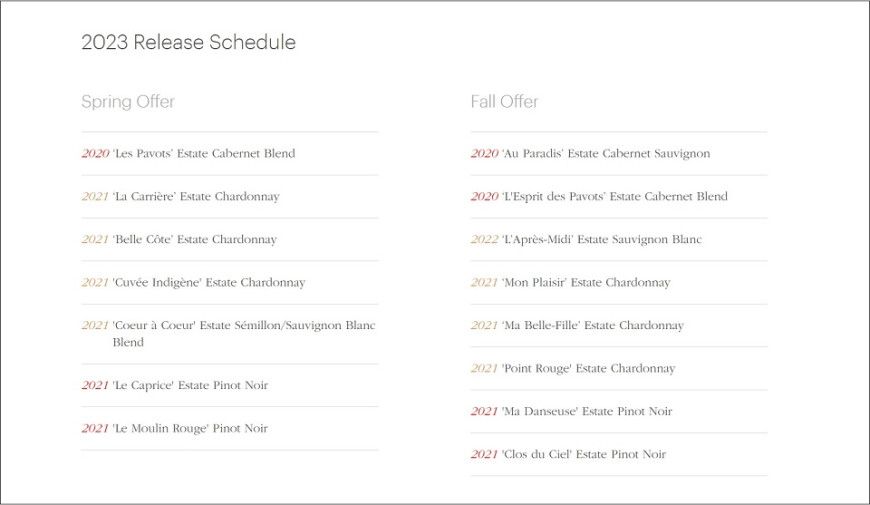Open 2021 'La Carrière' Estate Chardonnay
This screenshot has width=870, height=505.
[180, 196]
